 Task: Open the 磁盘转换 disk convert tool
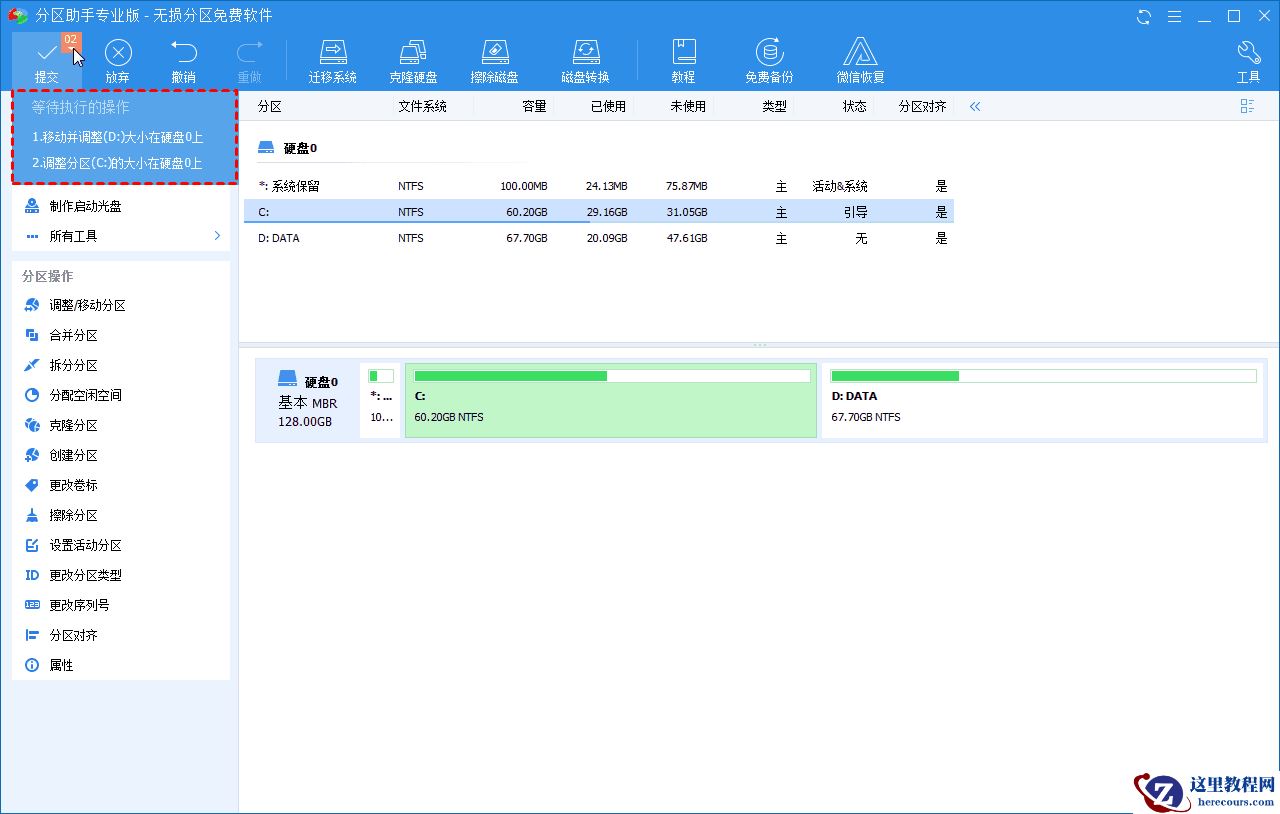(x=585, y=54)
